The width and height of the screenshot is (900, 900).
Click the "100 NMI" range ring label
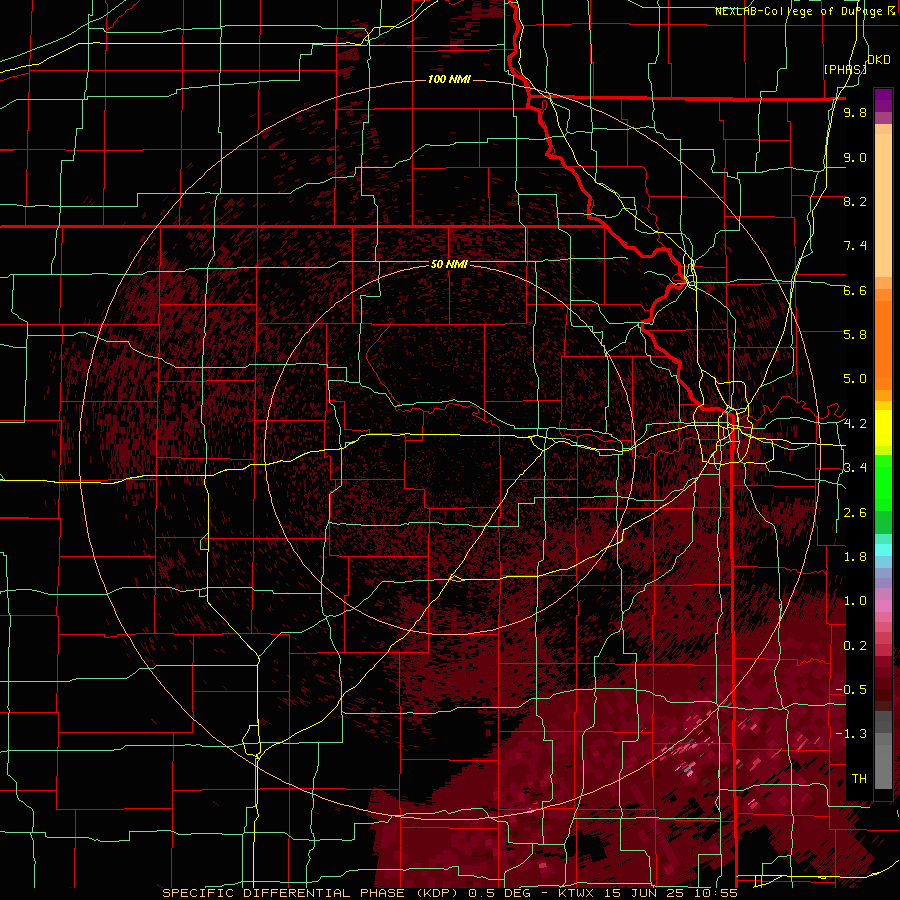pos(449,79)
